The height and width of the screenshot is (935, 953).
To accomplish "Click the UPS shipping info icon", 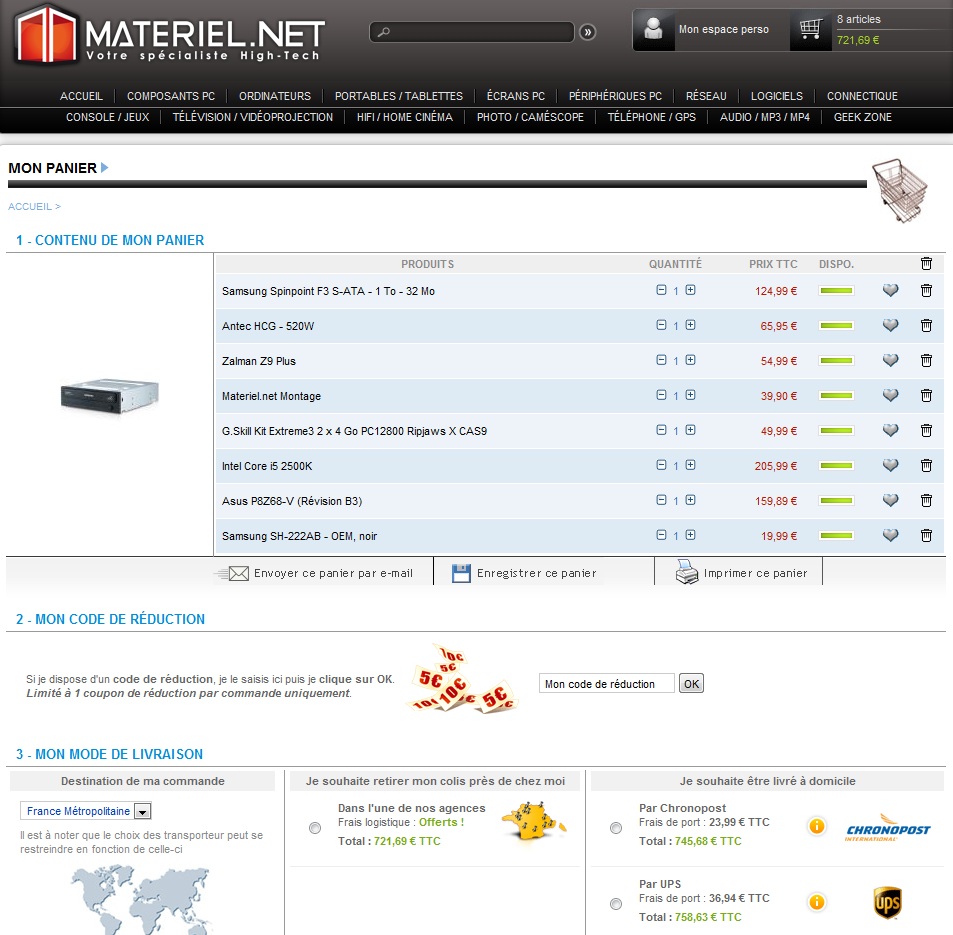I will [x=816, y=903].
